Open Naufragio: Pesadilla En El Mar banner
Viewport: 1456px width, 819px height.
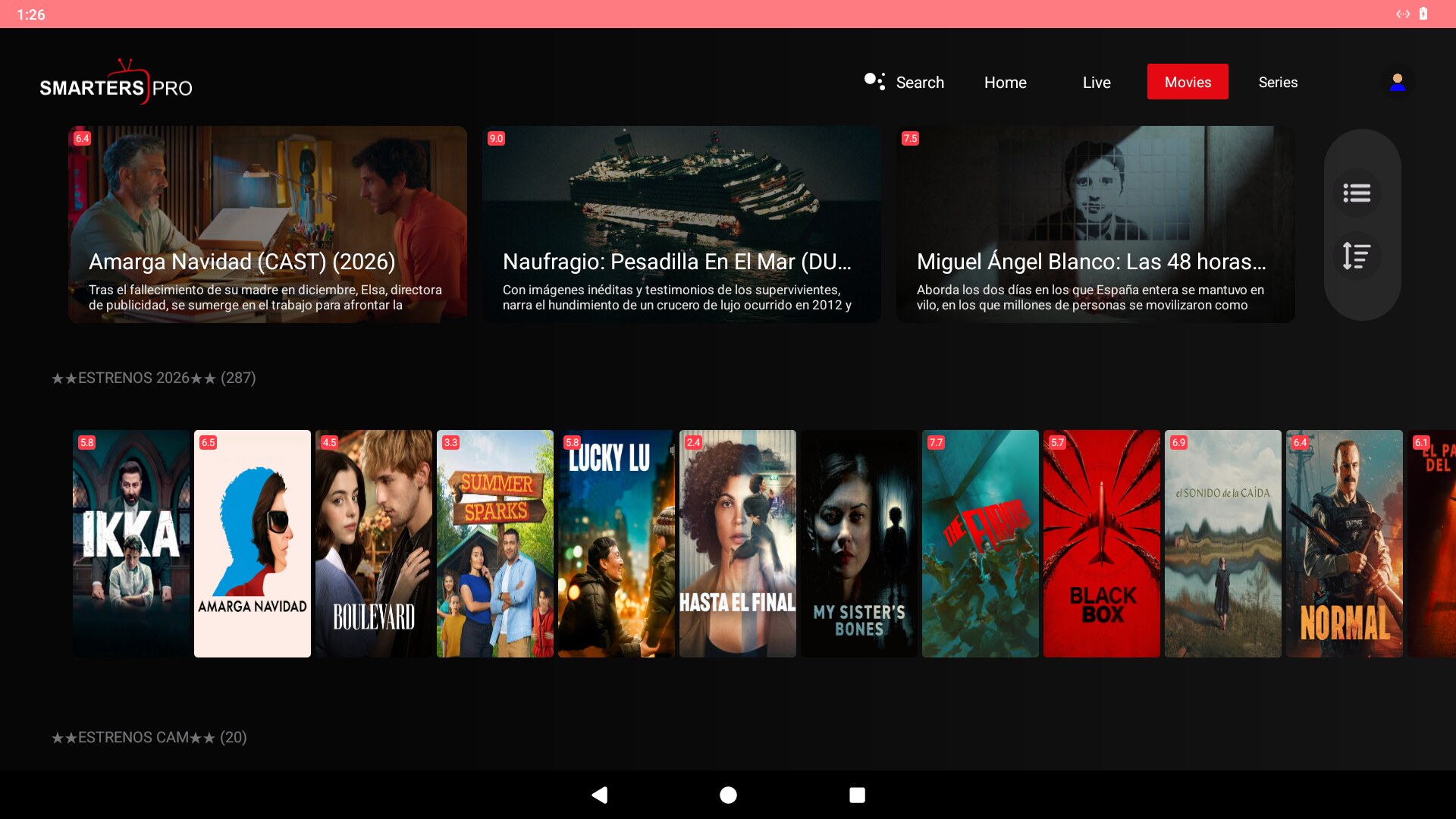tap(682, 224)
